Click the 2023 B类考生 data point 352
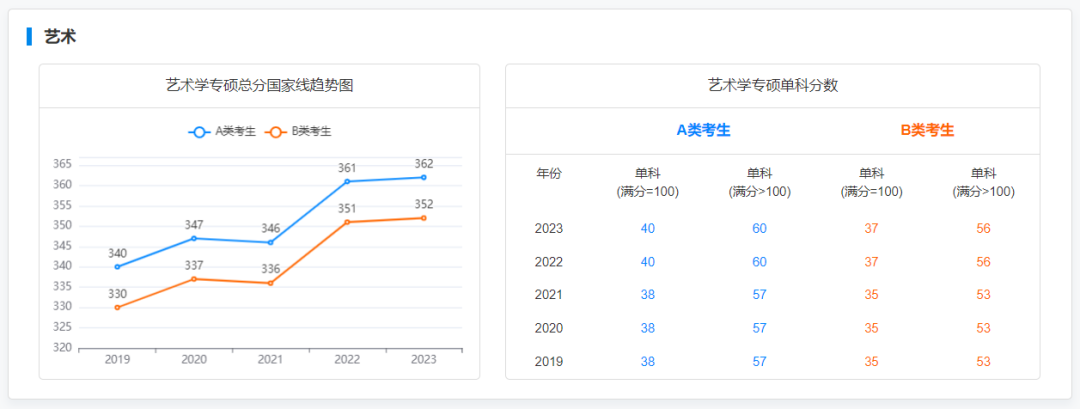This screenshot has height=409, width=1080. 423,218
